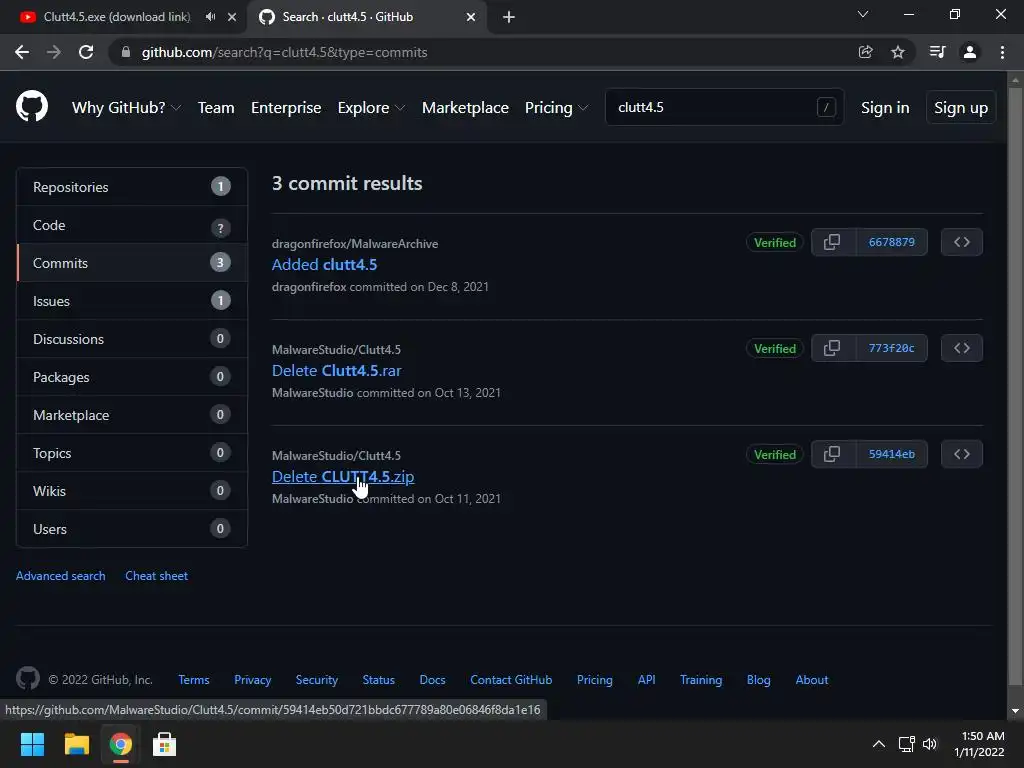Browse repository at commit 59414eb
The height and width of the screenshot is (768, 1024).
(961, 454)
